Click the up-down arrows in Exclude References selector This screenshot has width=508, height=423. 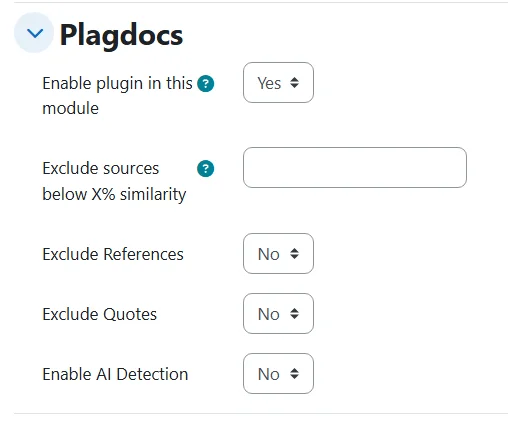[x=294, y=254]
